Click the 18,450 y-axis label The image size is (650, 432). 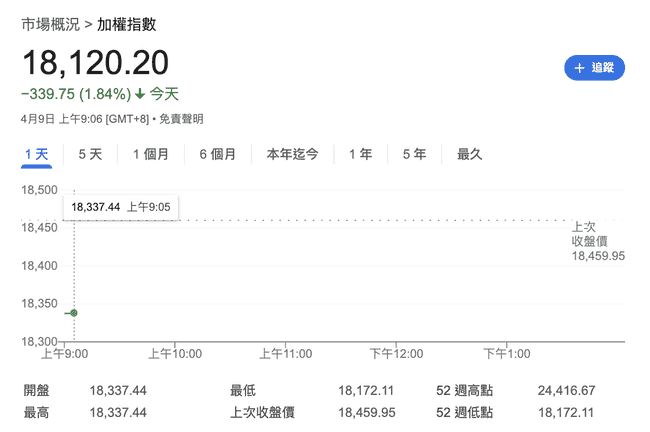coord(39,228)
